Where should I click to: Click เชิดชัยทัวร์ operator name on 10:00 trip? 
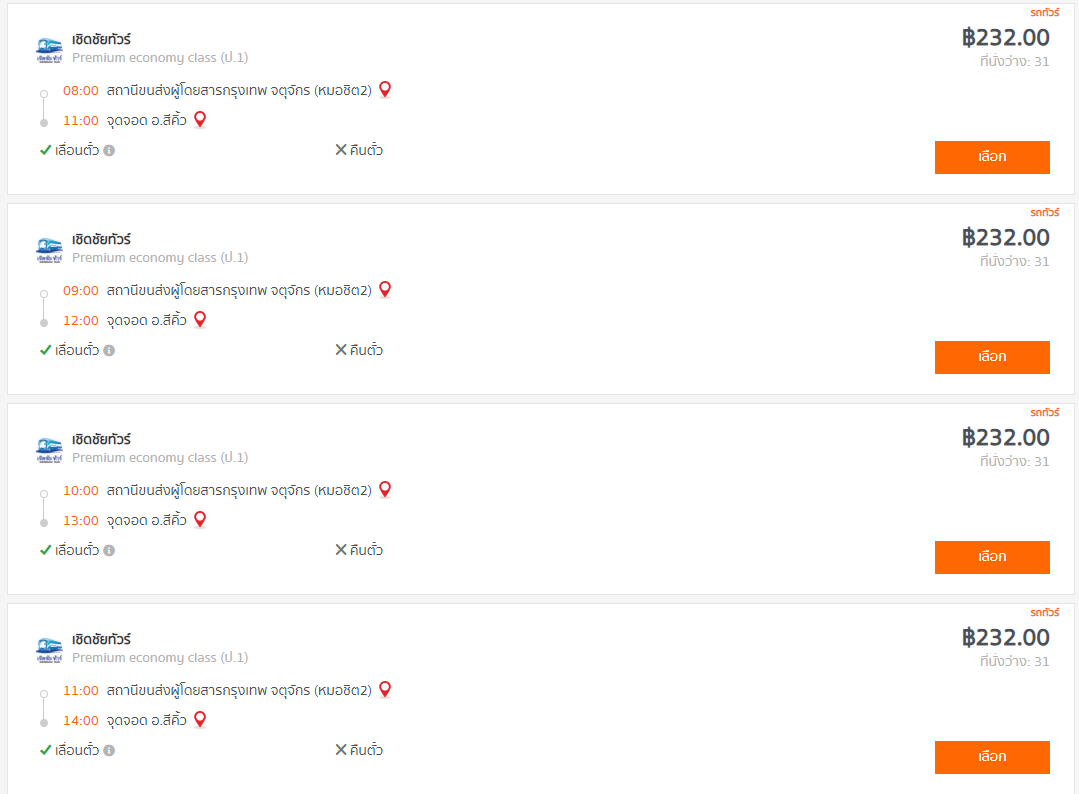coord(101,439)
